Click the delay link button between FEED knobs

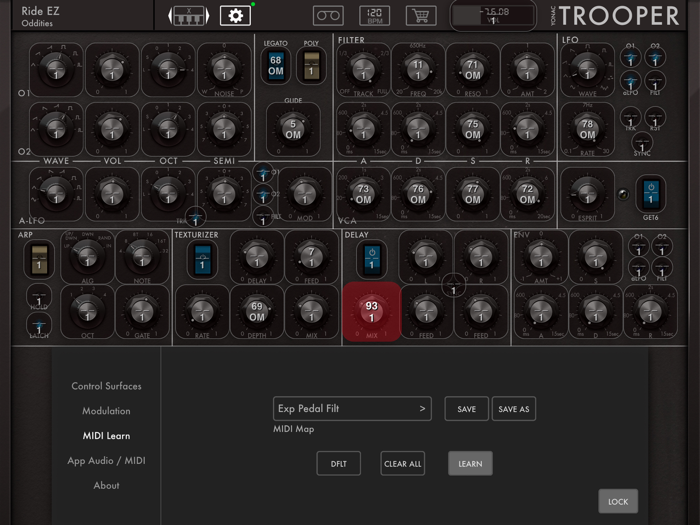pos(454,285)
